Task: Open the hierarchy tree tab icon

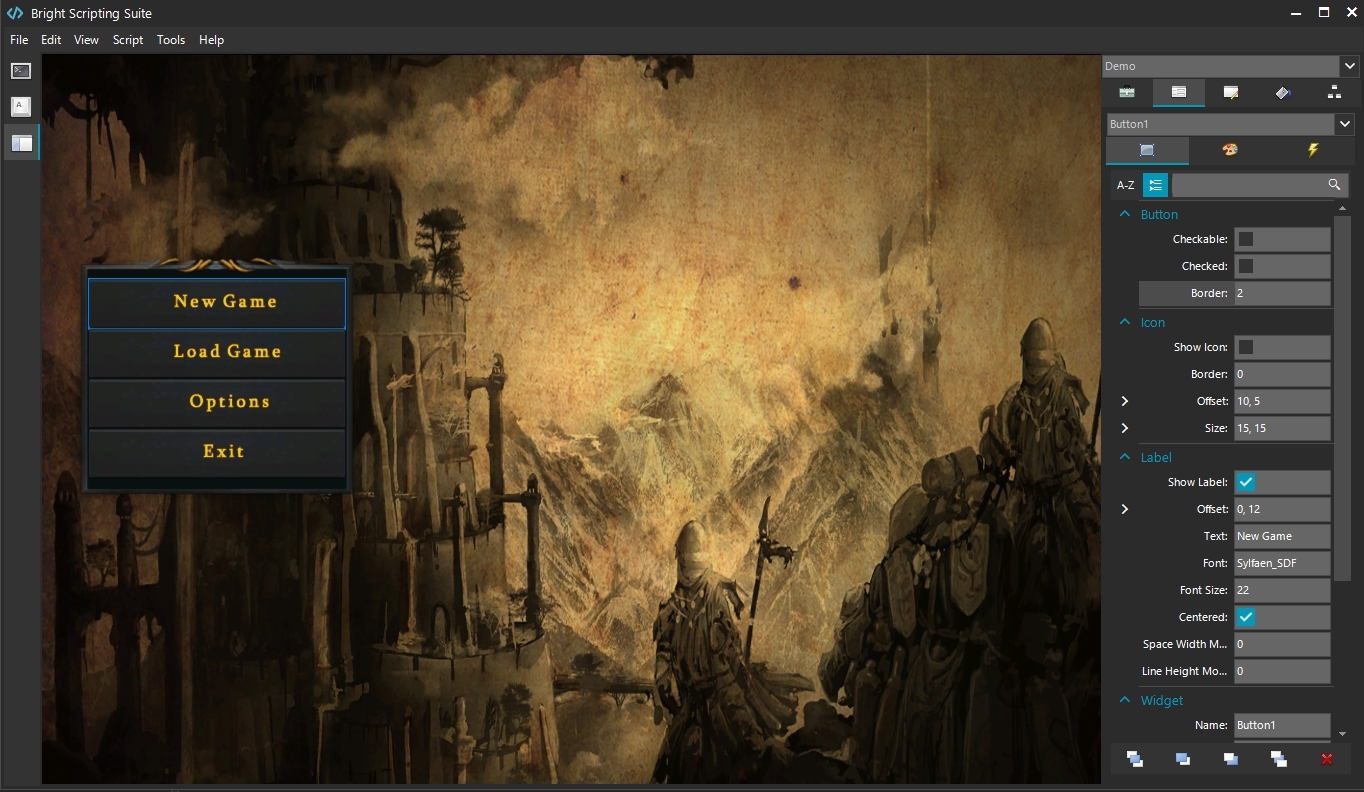Action: coord(1334,92)
